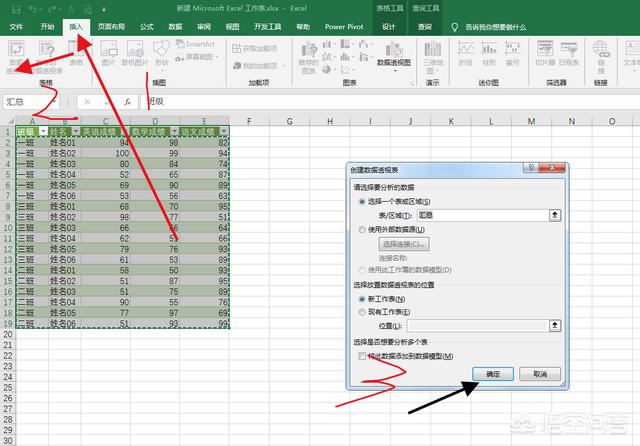The height and width of the screenshot is (446, 640).
Task: Open the Power Pivot tab
Action: tap(348, 27)
